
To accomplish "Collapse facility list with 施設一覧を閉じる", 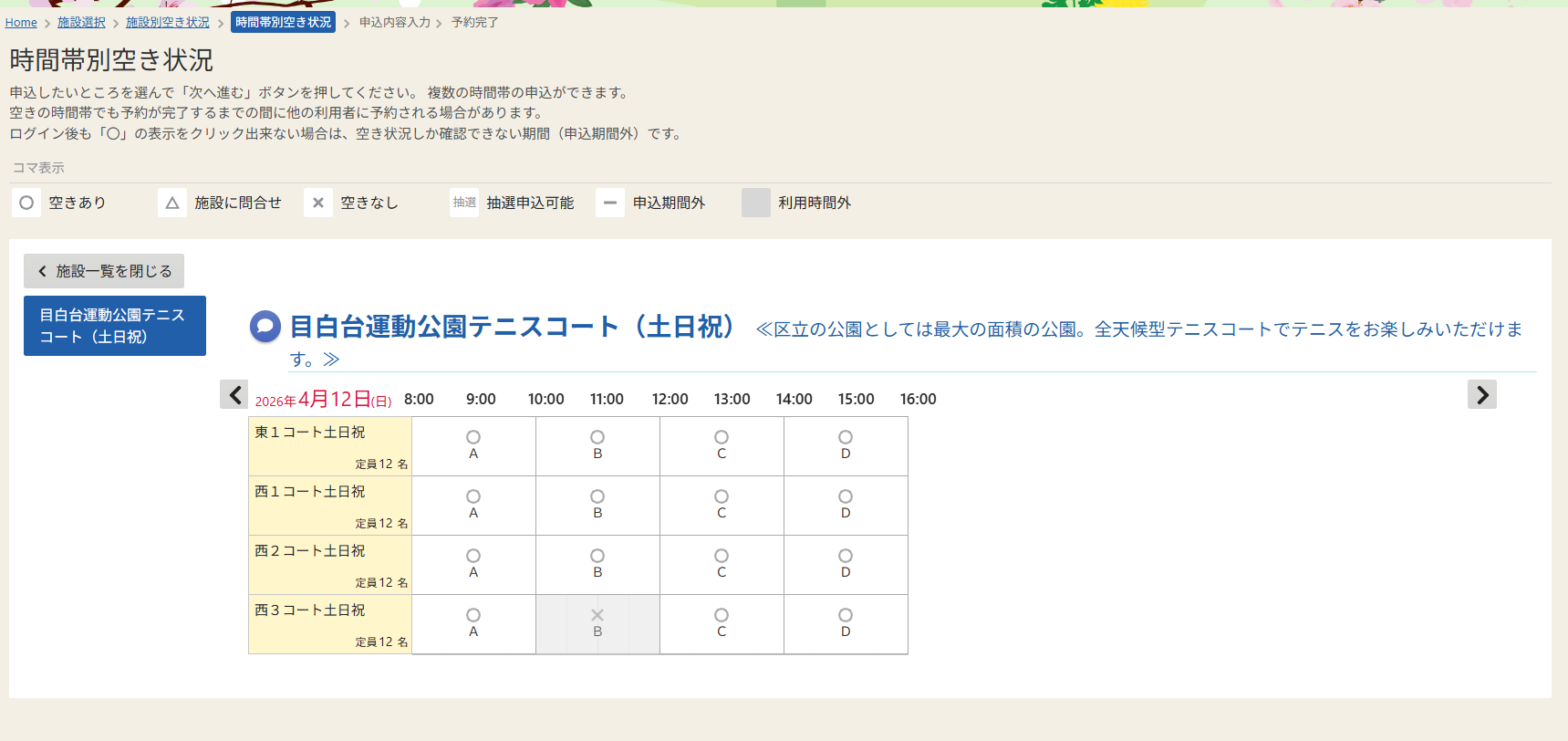I will pos(104,271).
